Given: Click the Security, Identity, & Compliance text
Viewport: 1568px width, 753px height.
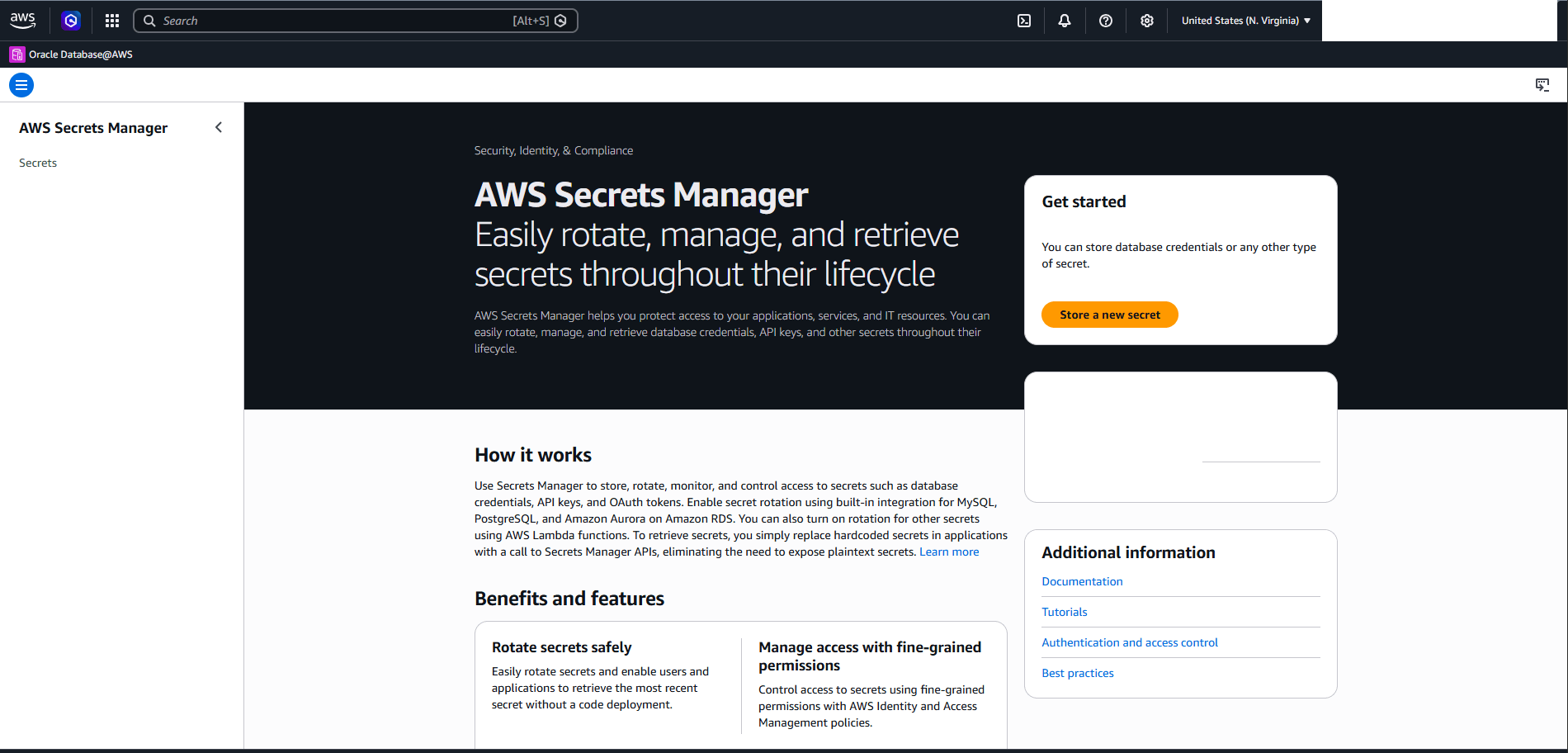Looking at the screenshot, I should 554,150.
